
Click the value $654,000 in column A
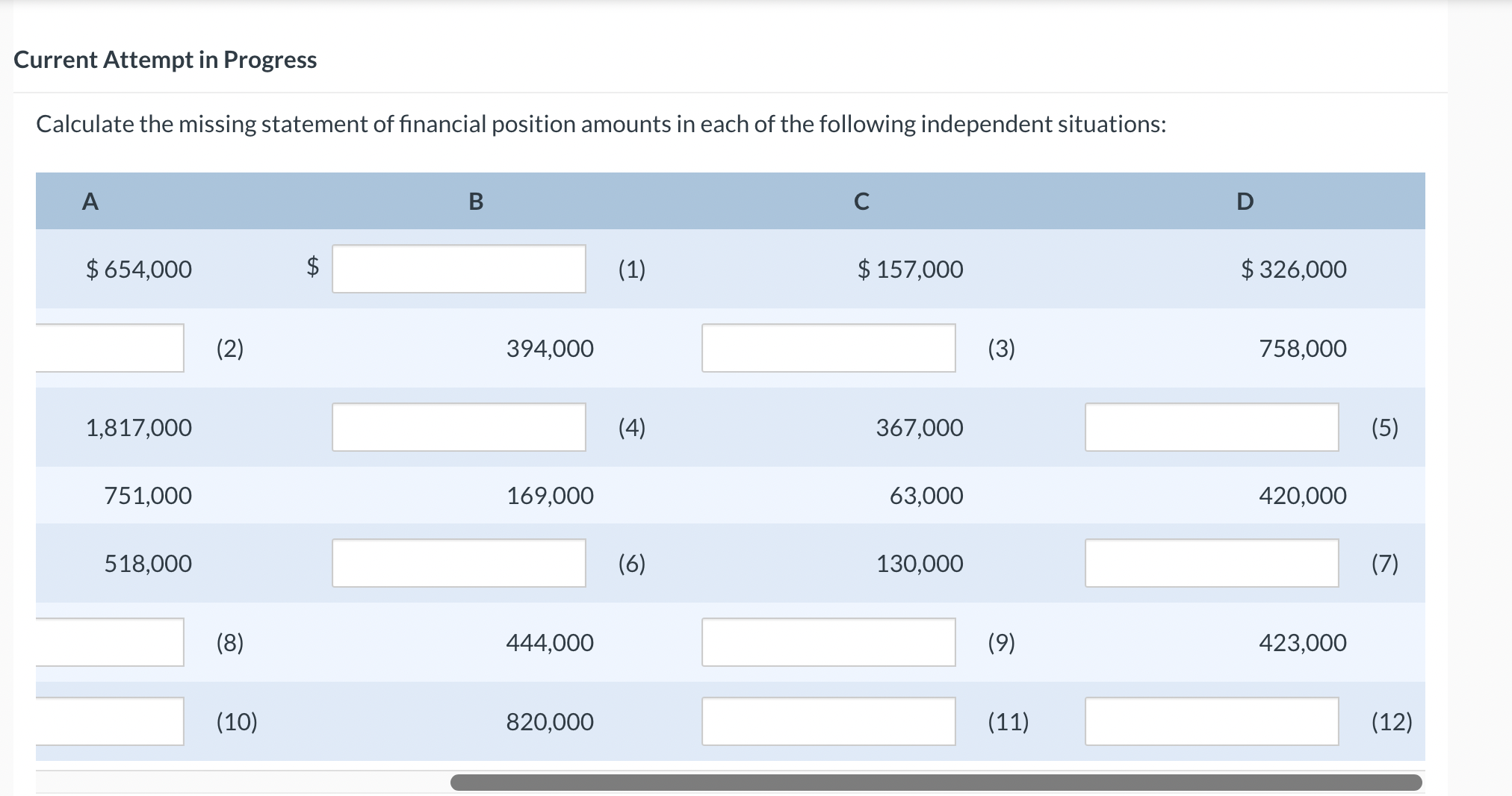coord(138,270)
